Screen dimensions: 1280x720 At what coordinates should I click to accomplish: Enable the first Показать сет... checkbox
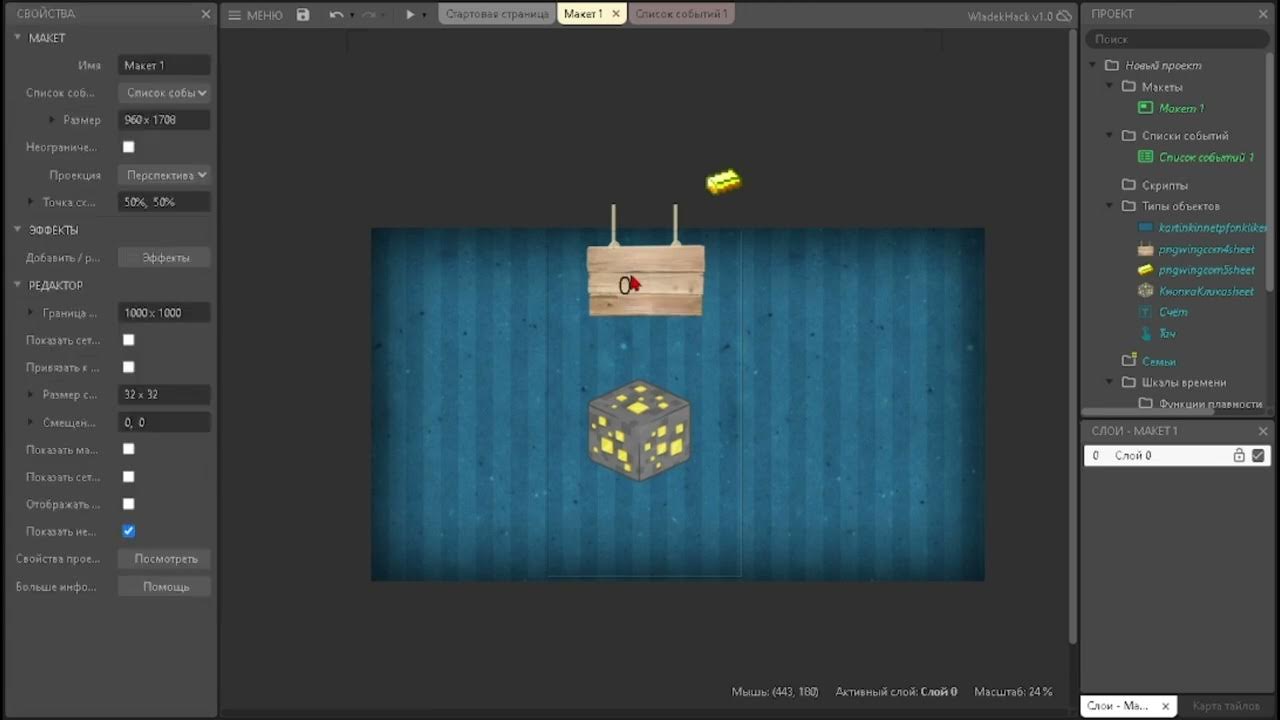[128, 340]
